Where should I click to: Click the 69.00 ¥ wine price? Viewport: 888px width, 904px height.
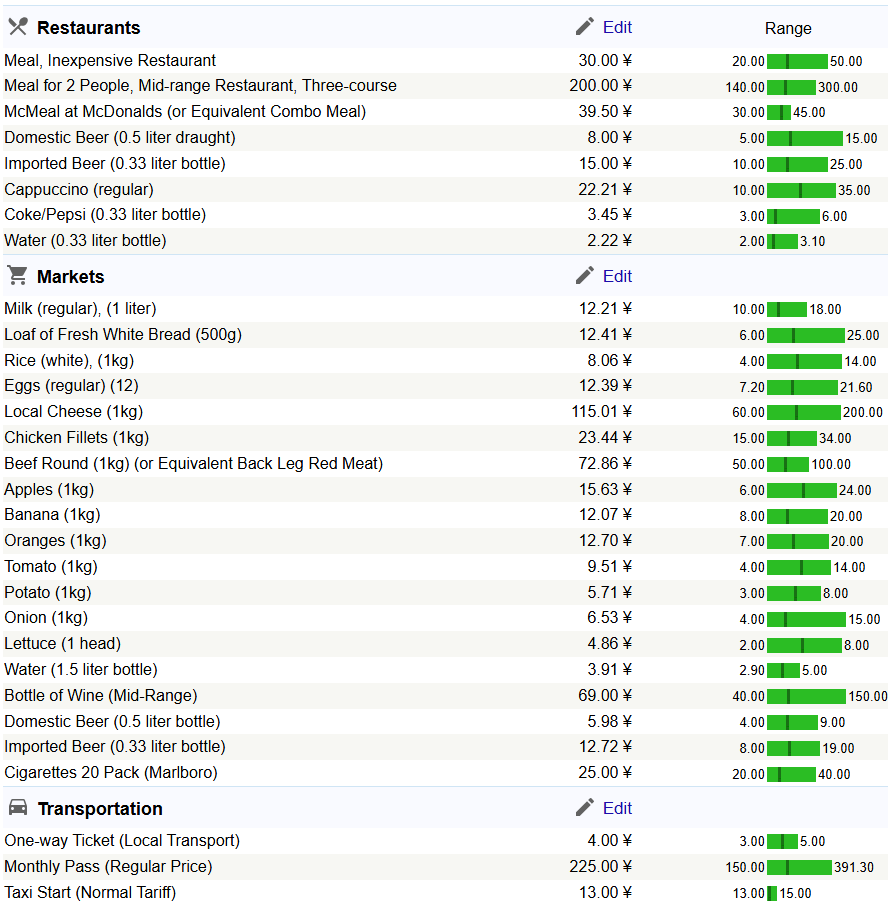click(605, 696)
